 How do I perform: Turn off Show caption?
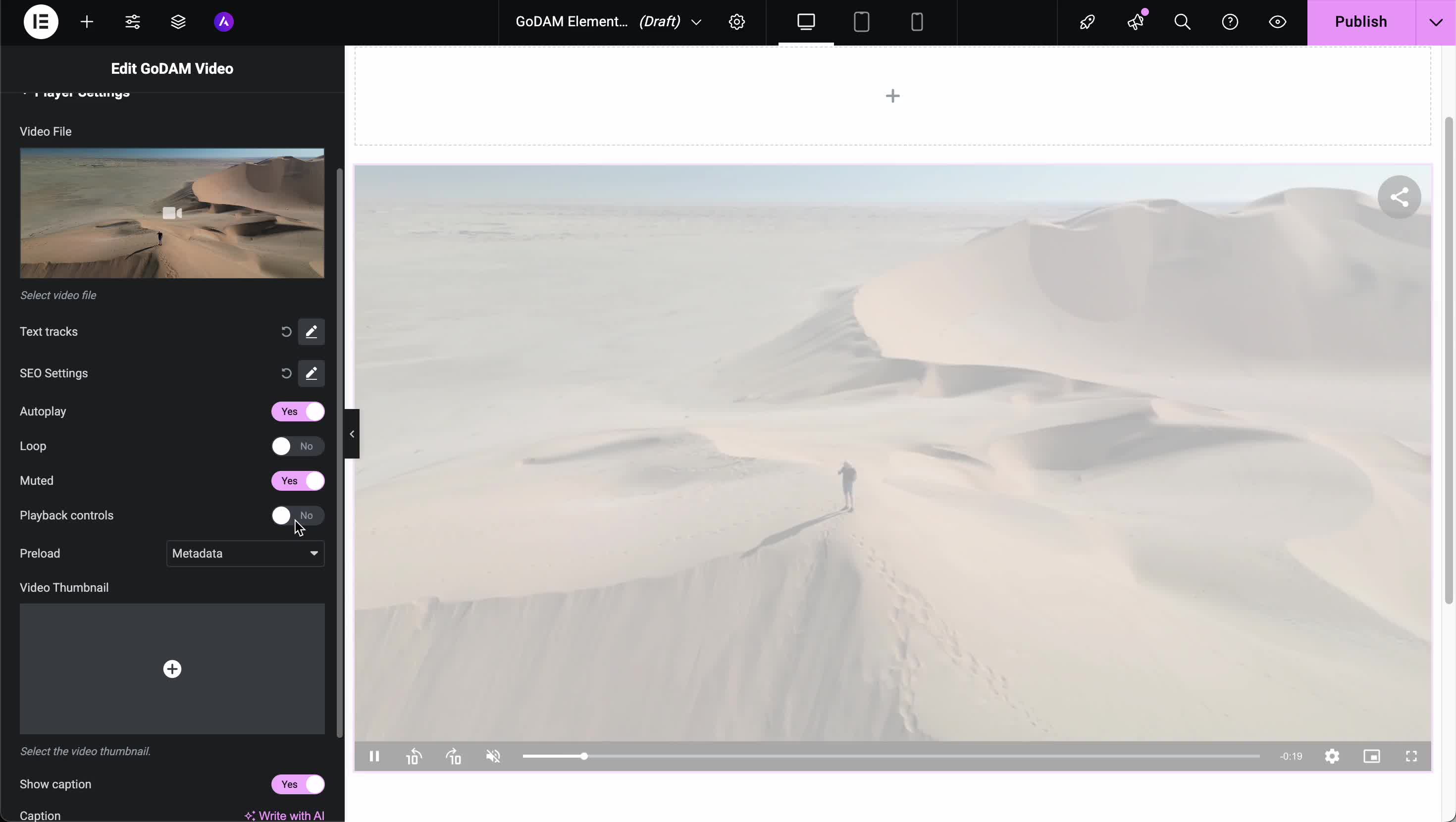click(x=298, y=784)
